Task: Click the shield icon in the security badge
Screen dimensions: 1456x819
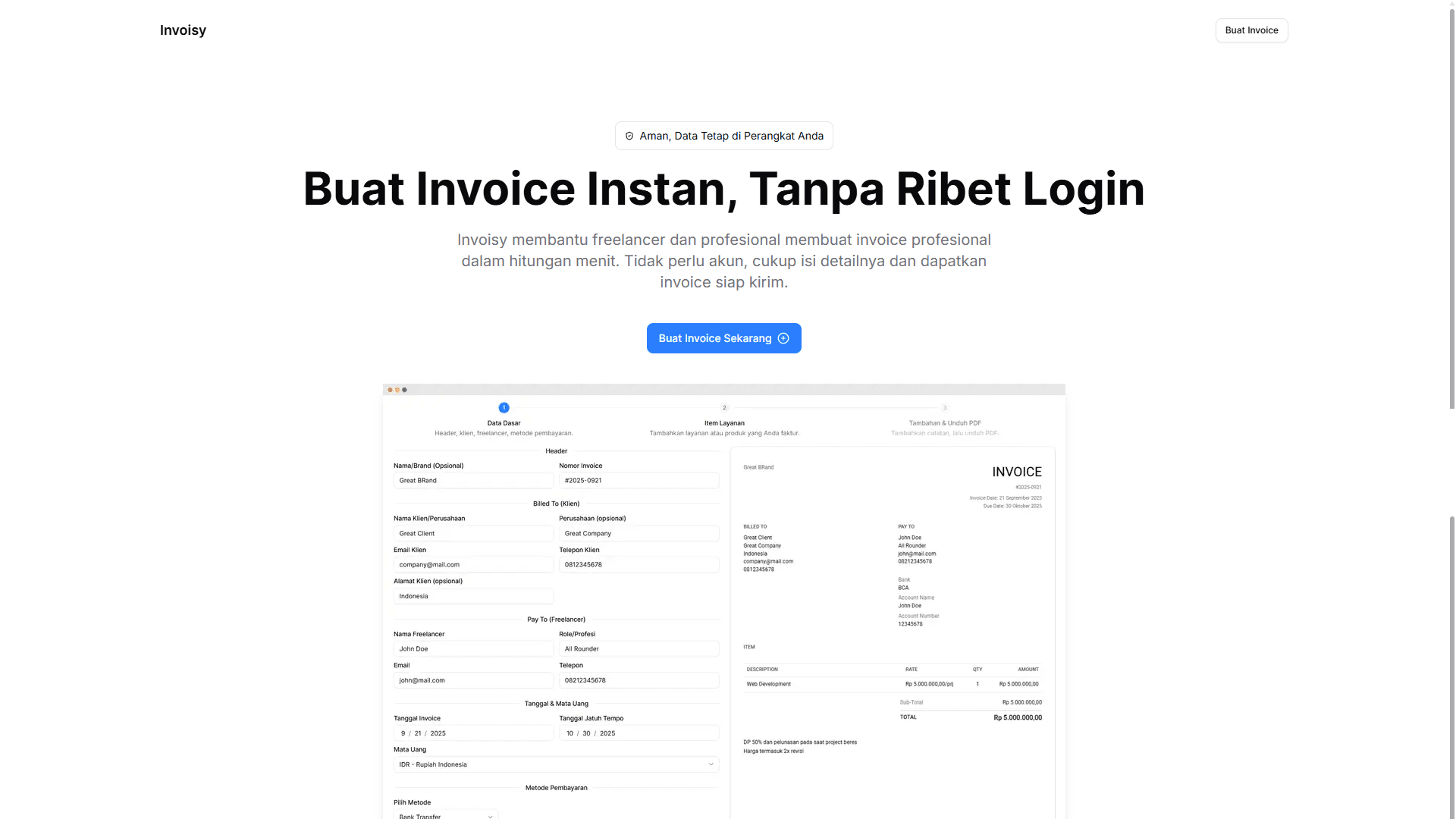Action: (629, 136)
